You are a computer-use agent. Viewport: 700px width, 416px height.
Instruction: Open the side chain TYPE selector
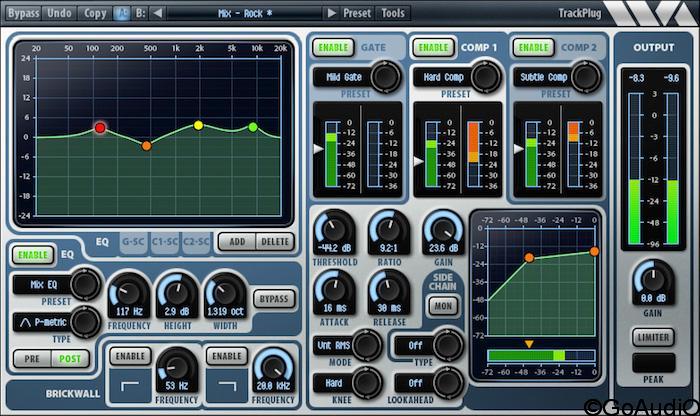coord(429,345)
